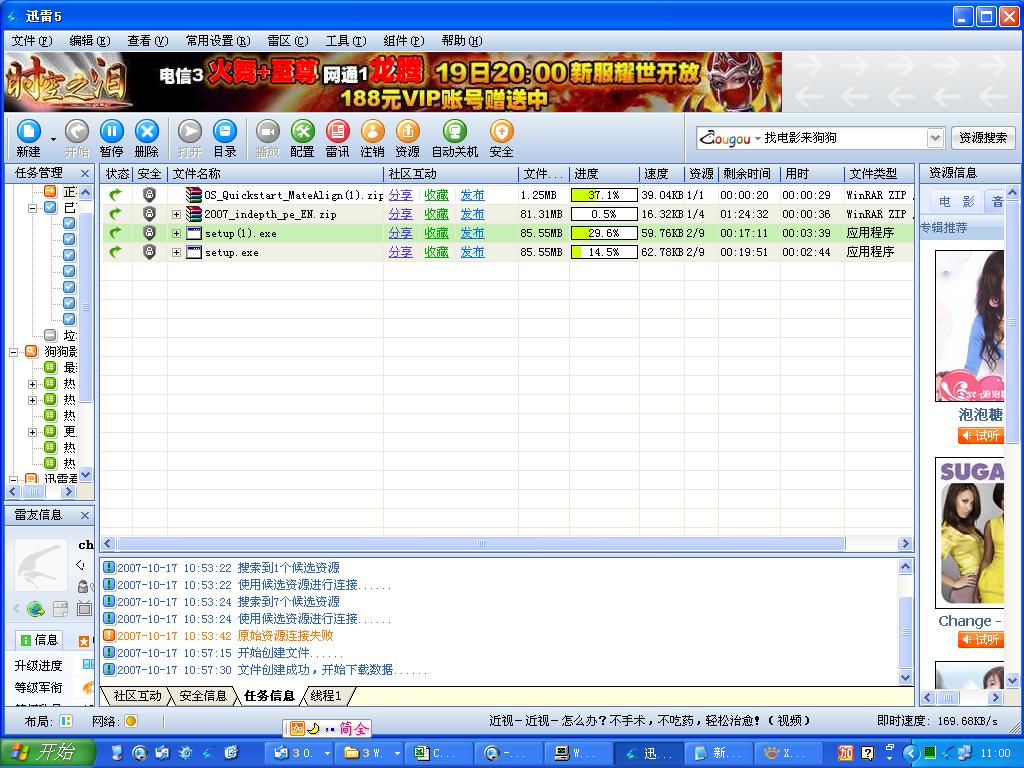Open the 文件 menu
The height and width of the screenshot is (768, 1024).
pyautogui.click(x=31, y=40)
